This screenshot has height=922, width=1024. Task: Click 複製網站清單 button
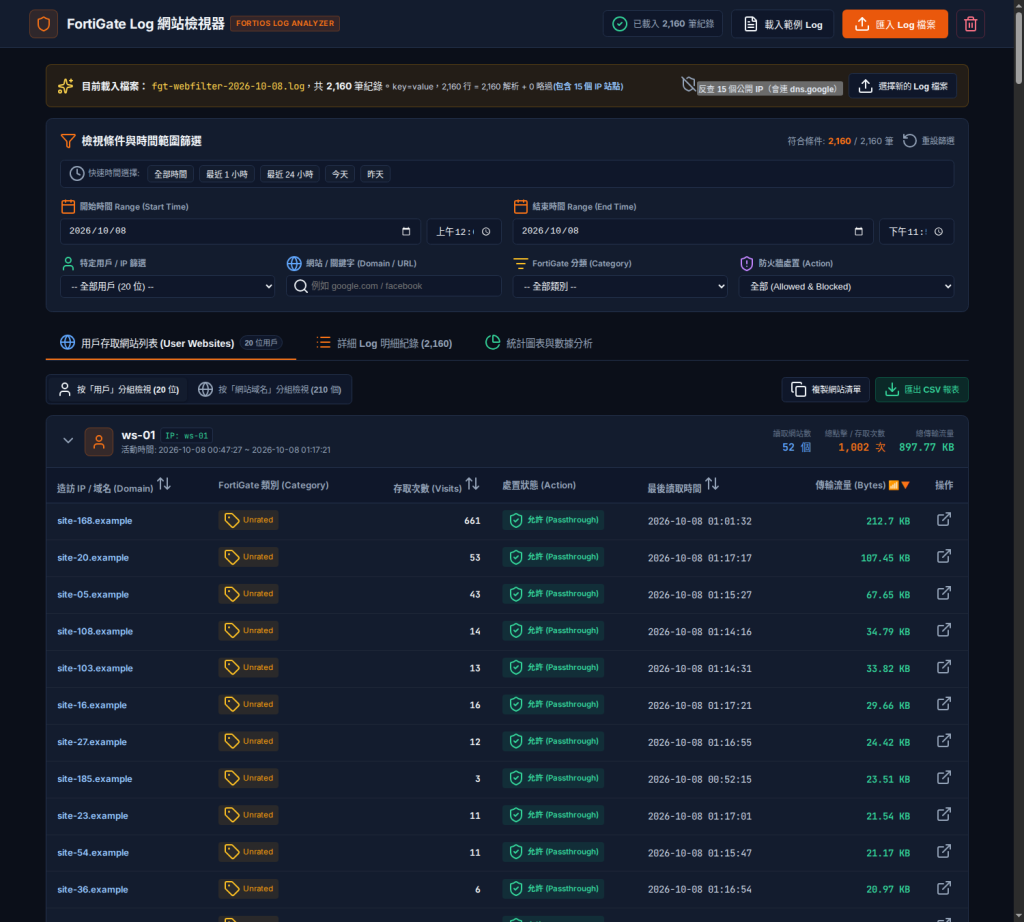pos(825,390)
